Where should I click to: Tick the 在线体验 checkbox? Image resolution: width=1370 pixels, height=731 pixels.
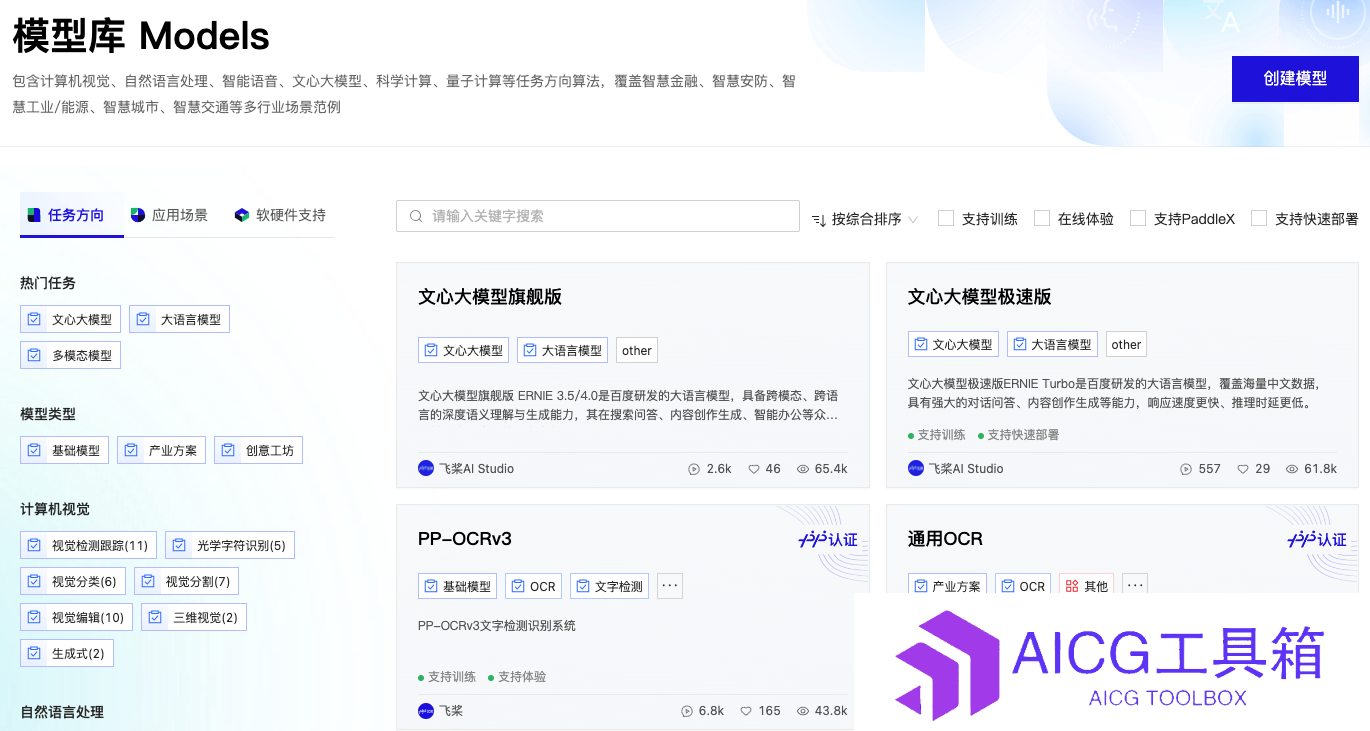[x=1042, y=218]
